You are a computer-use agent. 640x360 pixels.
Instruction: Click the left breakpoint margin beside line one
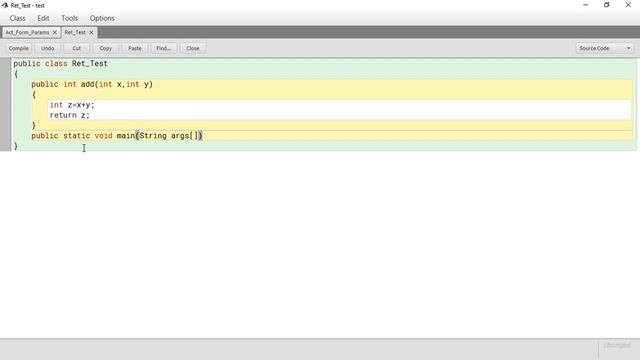coord(5,64)
